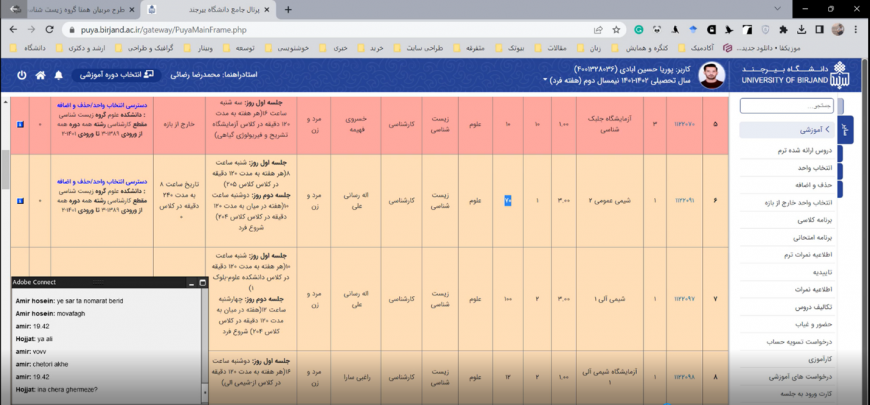Open درخواست های آموزشی sidebar item
Screen dimensions: 870x405
[802, 377]
